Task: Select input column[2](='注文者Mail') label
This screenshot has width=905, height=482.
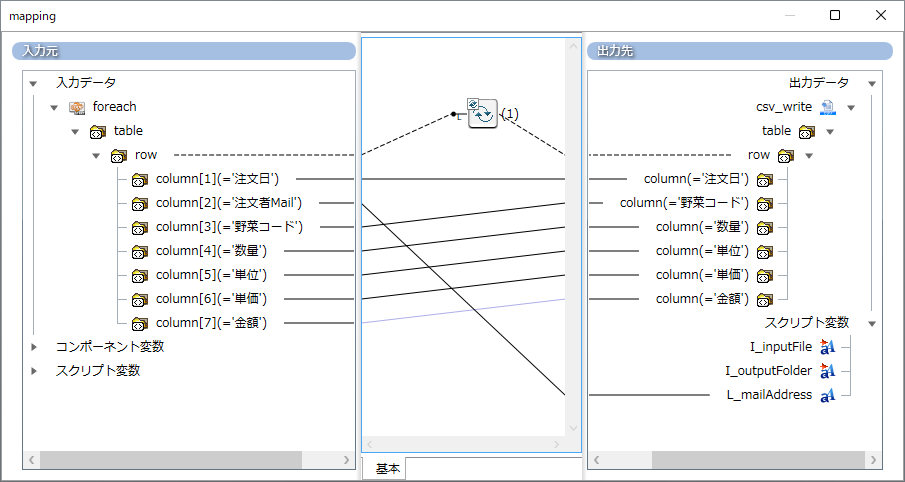Action: [229, 203]
